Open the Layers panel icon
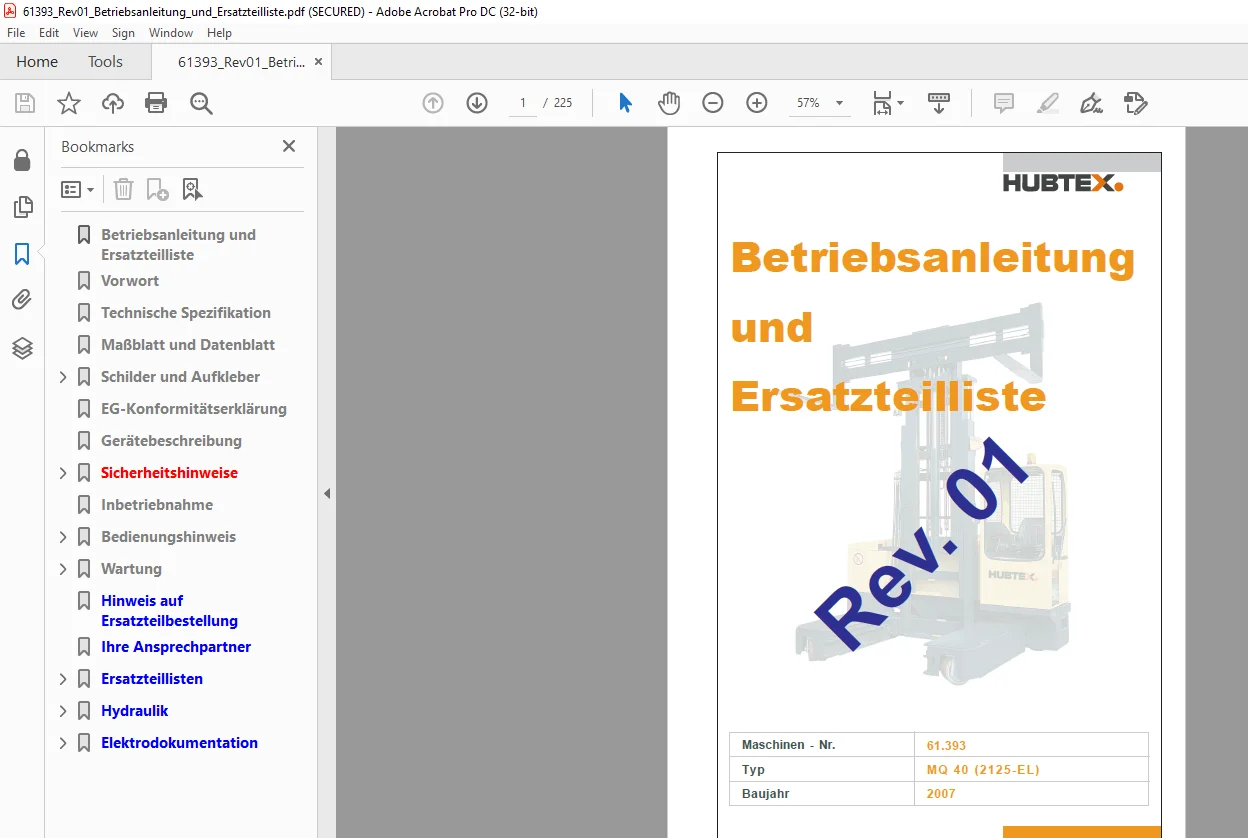This screenshot has height=838, width=1248. pyautogui.click(x=22, y=348)
